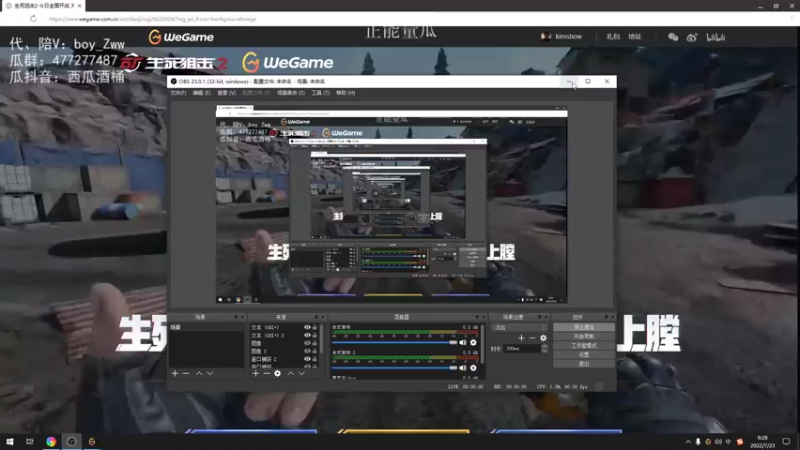This screenshot has width=800, height=450.
Task: Click the transition duration 300ms input field
Action: (522, 348)
